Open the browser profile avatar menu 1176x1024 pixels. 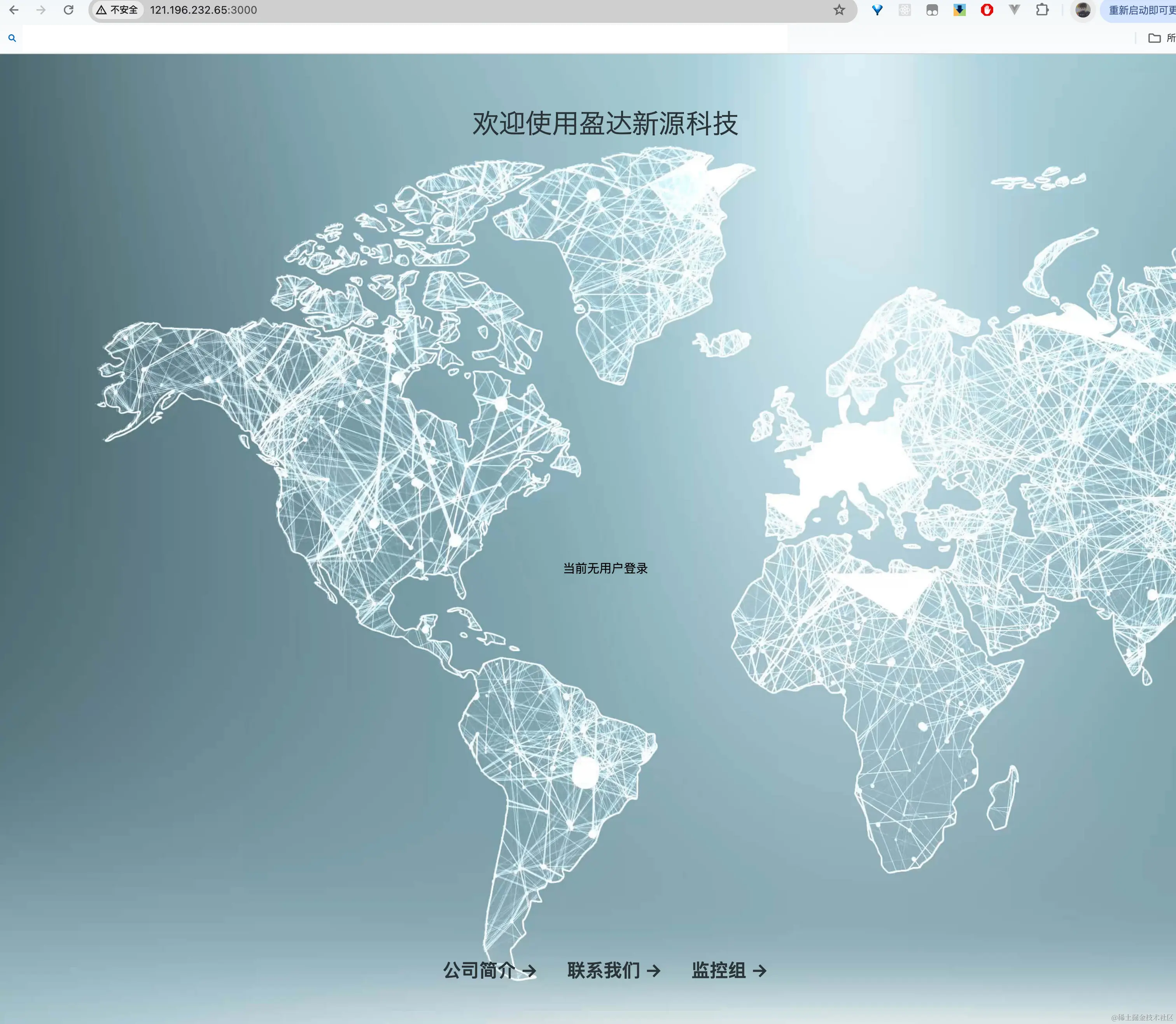click(1082, 10)
